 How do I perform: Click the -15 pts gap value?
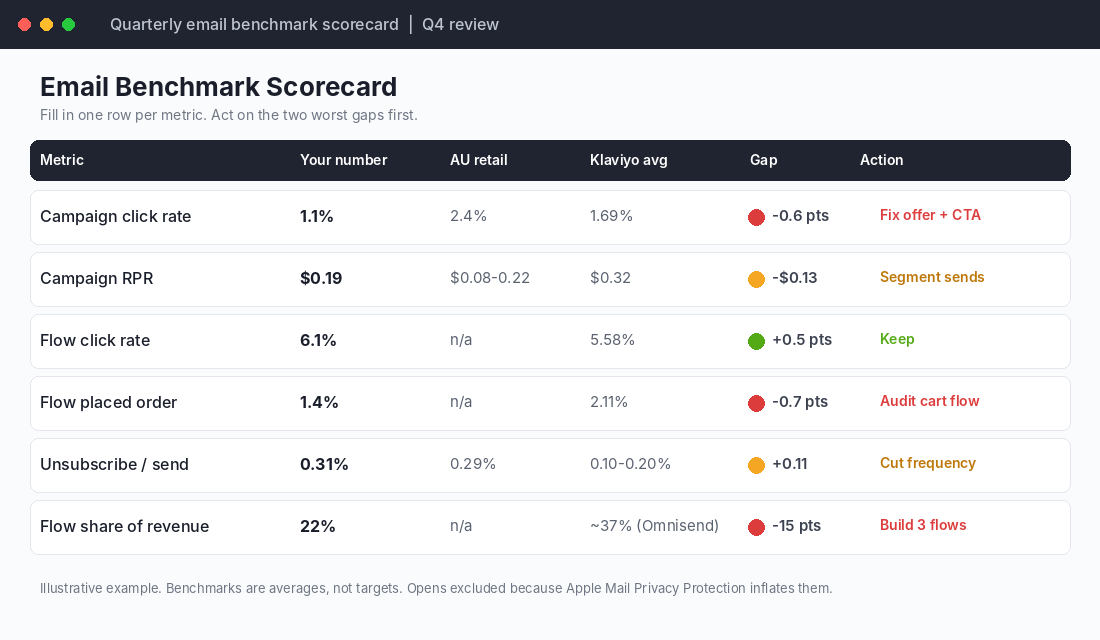796,526
